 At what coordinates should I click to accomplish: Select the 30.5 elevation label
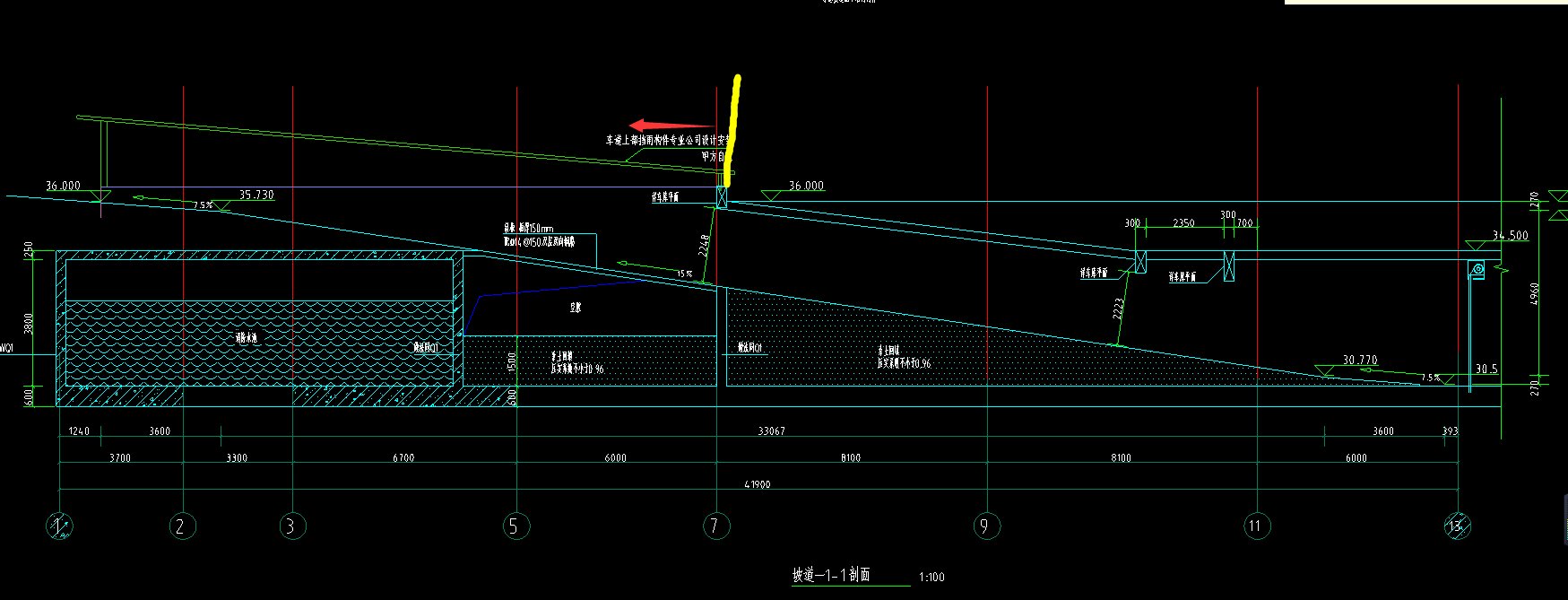point(1486,369)
